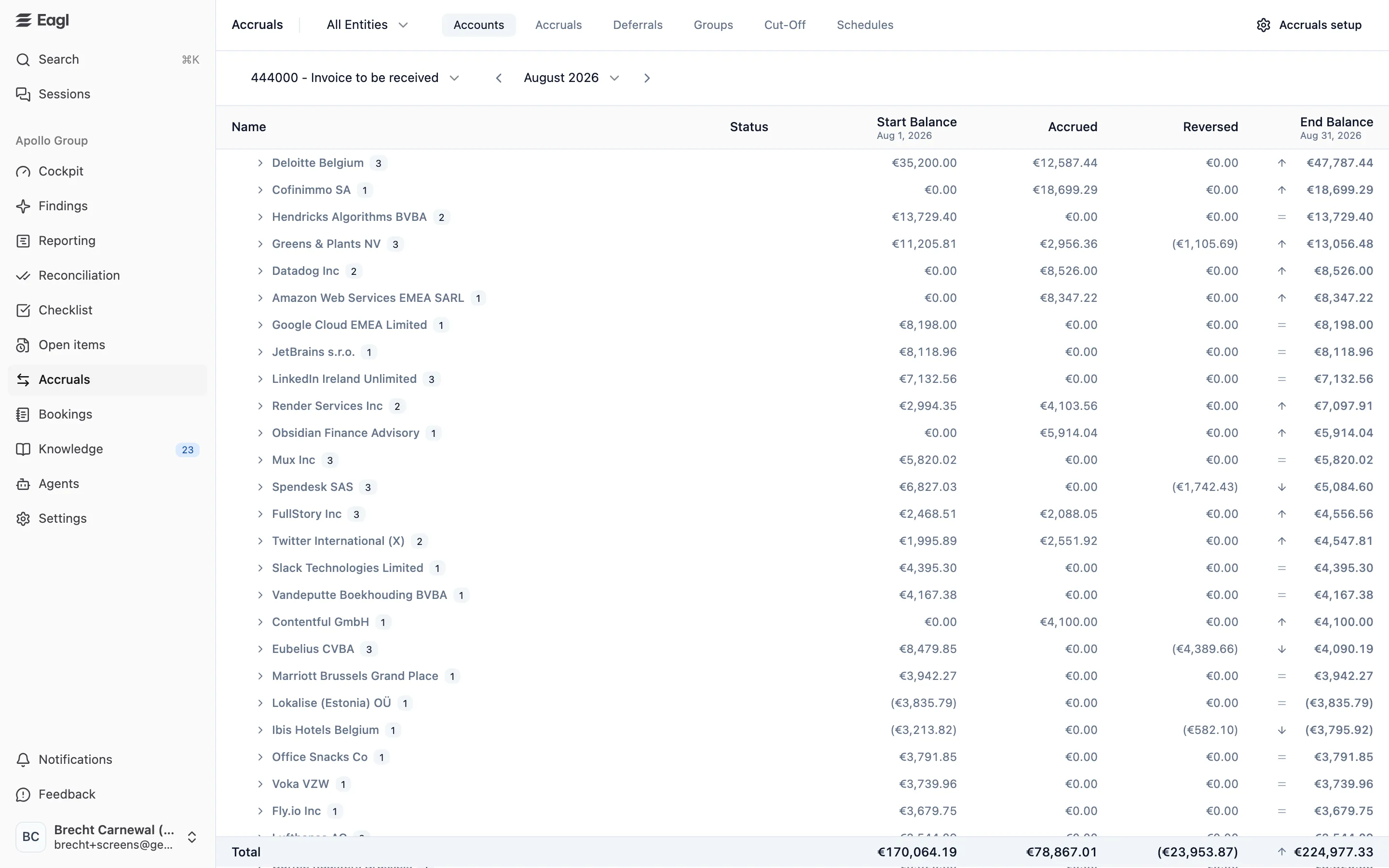Expand the Eubelius CVBA row
1389x868 pixels.
click(260, 649)
